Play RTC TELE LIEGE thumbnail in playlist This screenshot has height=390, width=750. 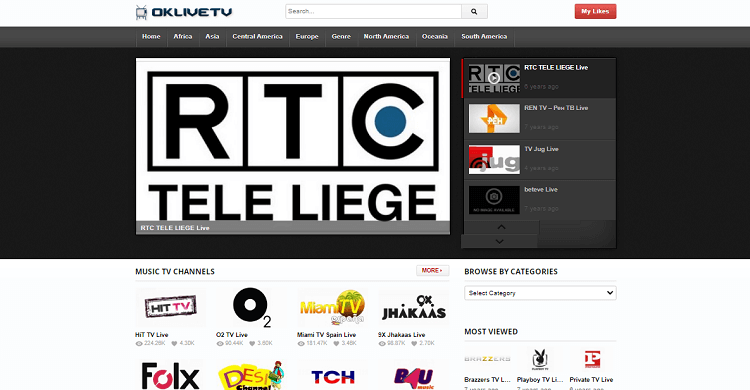494,78
